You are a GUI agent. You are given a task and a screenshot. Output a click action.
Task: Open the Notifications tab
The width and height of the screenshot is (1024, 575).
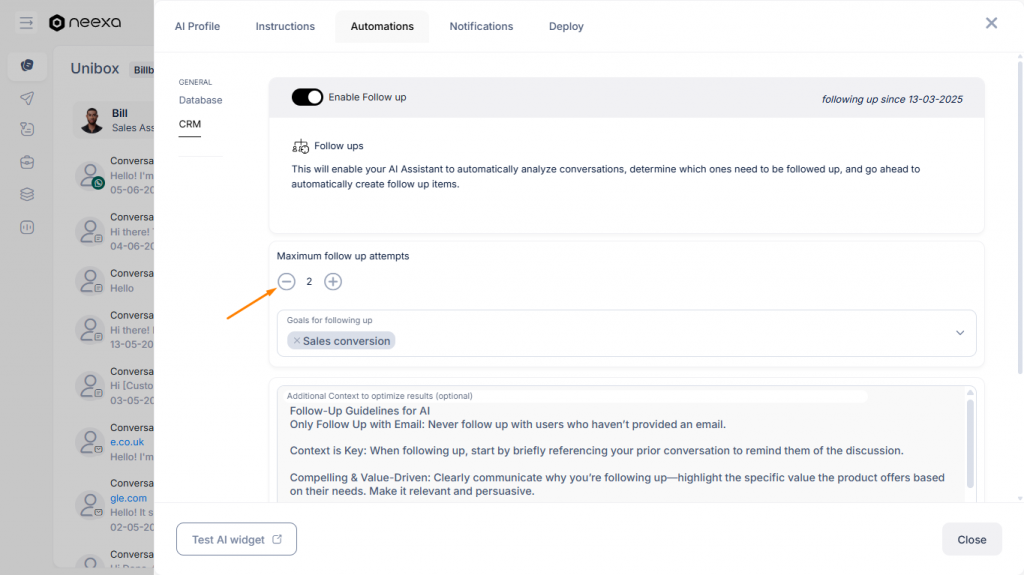(x=481, y=26)
